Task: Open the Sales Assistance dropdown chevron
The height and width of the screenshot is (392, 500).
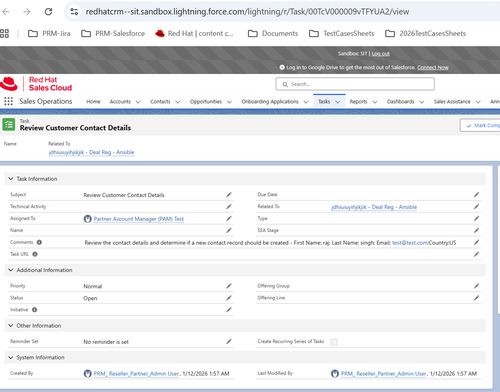Action: (x=478, y=102)
